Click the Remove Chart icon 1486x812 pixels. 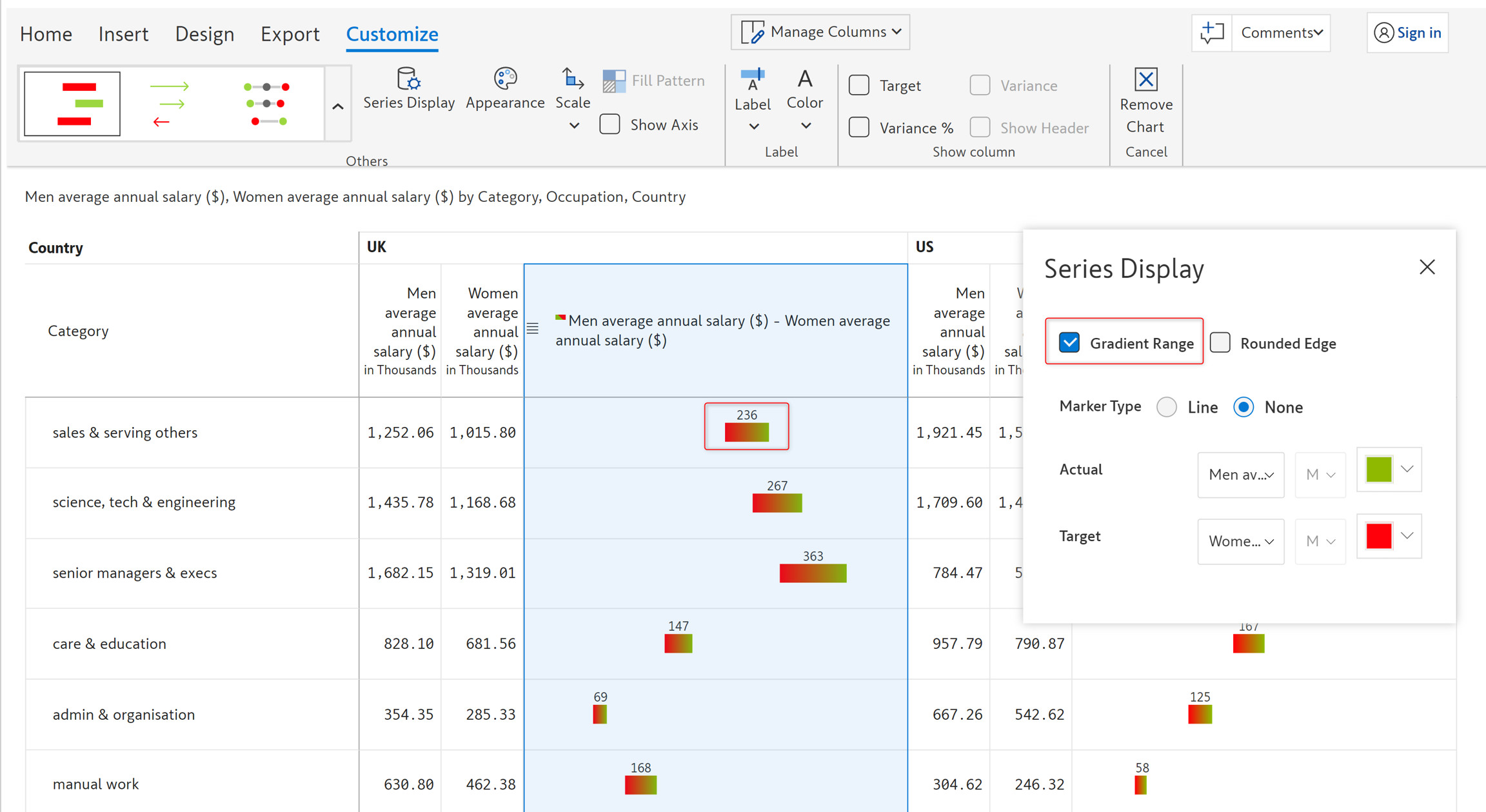pyautogui.click(x=1145, y=80)
